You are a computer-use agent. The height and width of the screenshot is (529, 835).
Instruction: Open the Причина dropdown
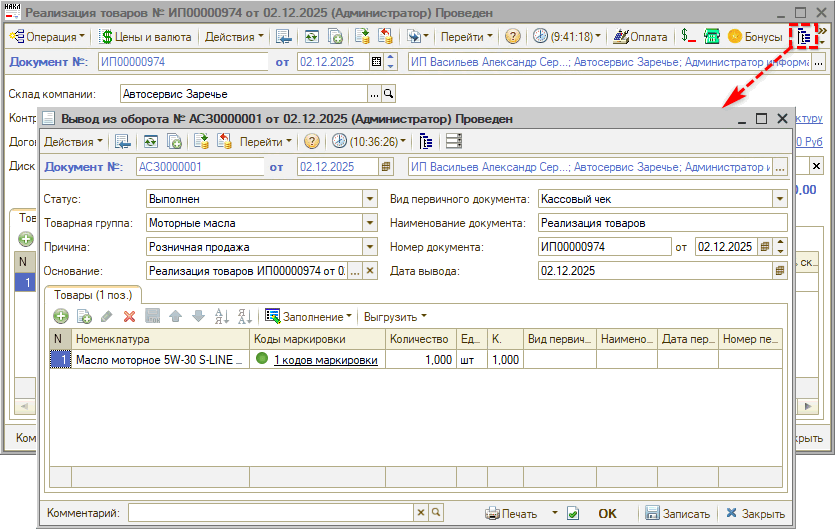[369, 246]
